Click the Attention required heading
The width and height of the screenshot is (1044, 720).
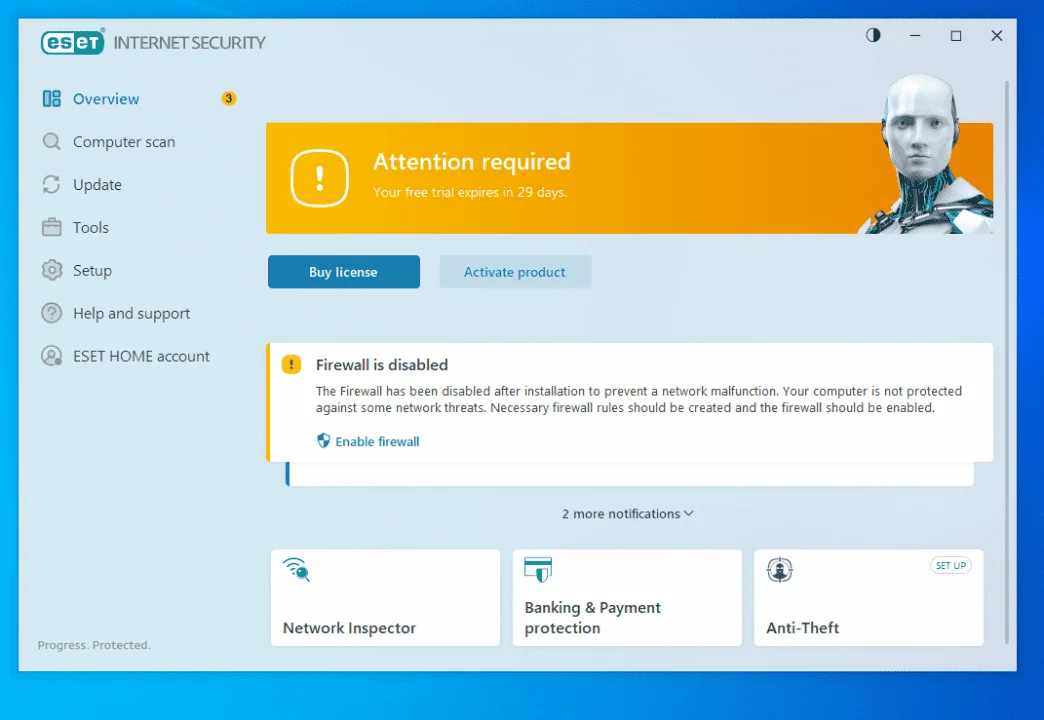[471, 161]
